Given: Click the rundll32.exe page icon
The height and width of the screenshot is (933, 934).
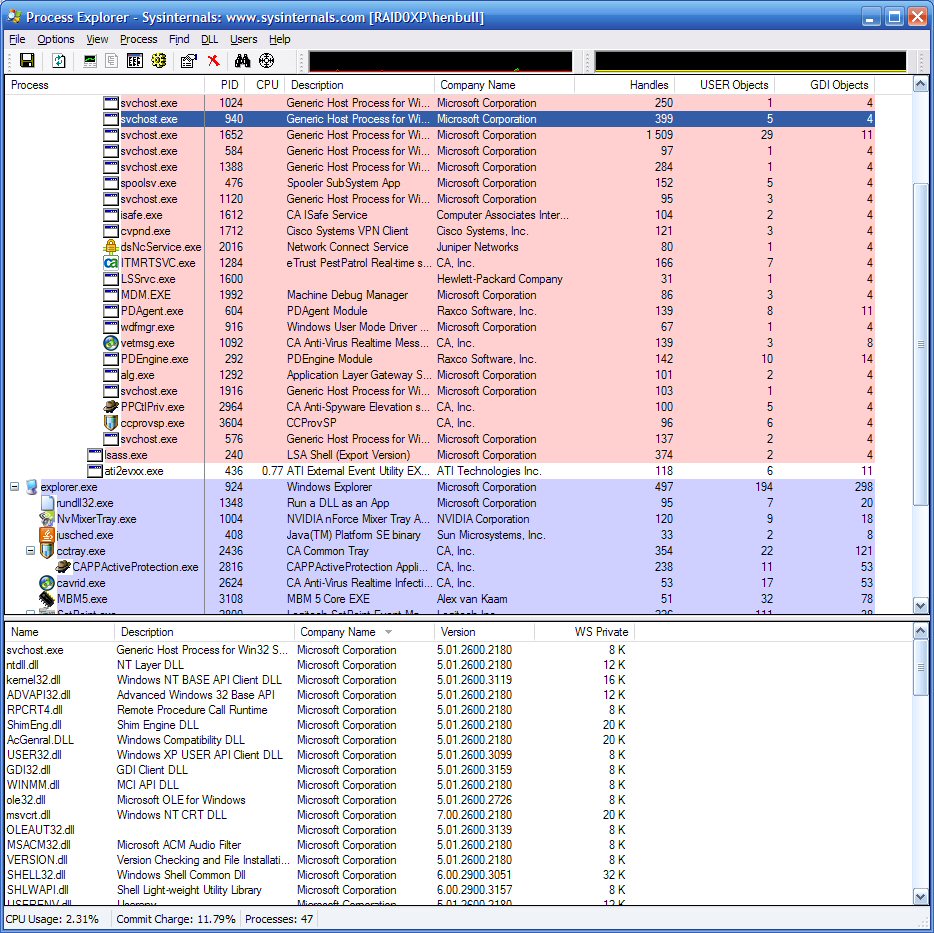Looking at the screenshot, I should 48,503.
